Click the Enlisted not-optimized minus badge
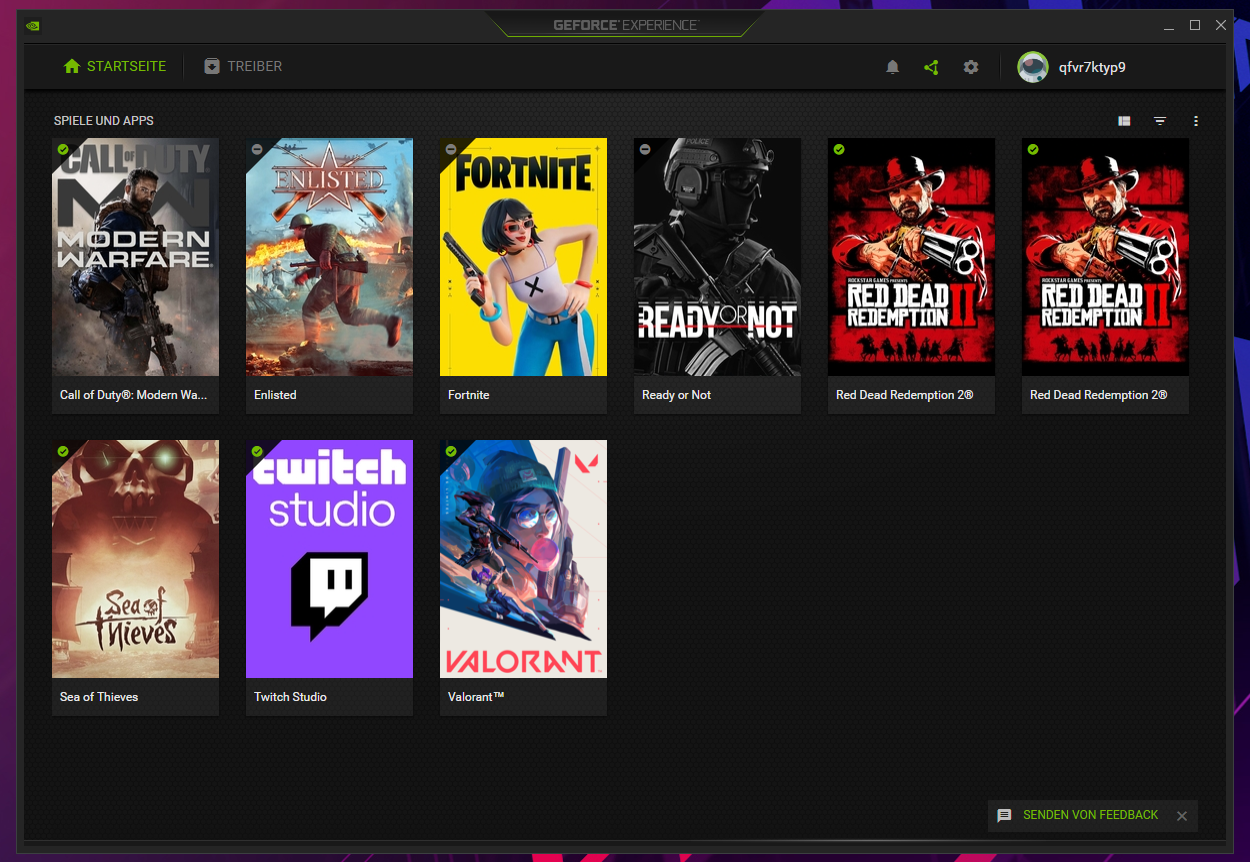The width and height of the screenshot is (1250, 862). click(257, 149)
